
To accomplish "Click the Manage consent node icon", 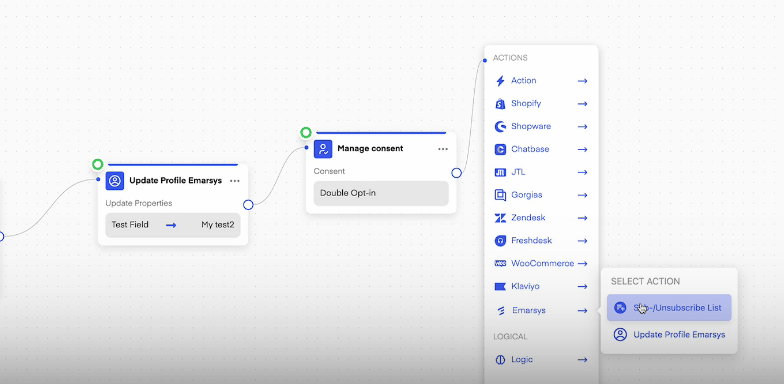I will [x=323, y=148].
